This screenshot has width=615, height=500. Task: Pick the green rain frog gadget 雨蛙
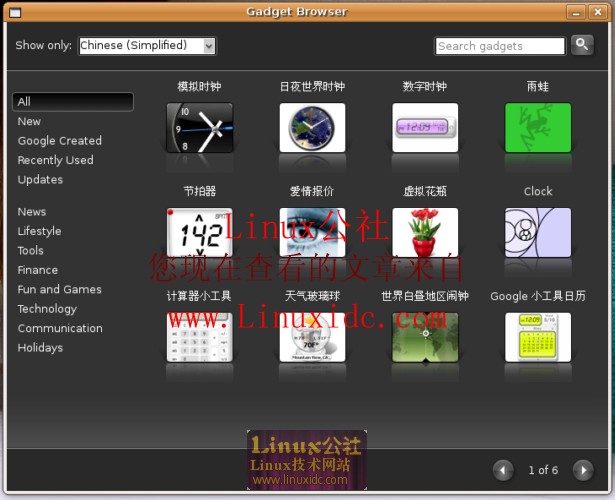click(x=538, y=127)
